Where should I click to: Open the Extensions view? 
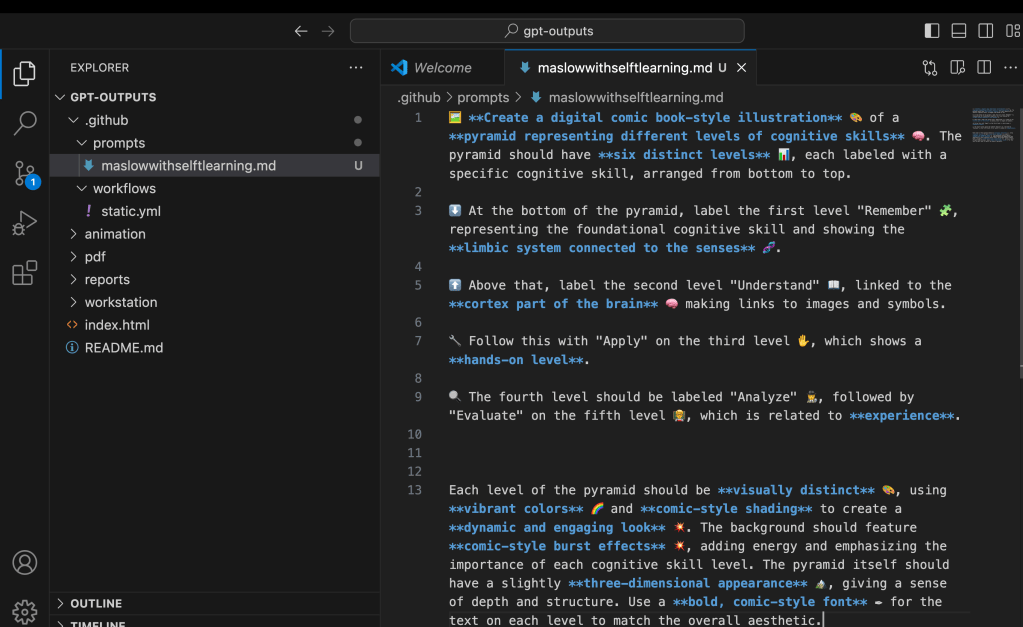coord(24,273)
